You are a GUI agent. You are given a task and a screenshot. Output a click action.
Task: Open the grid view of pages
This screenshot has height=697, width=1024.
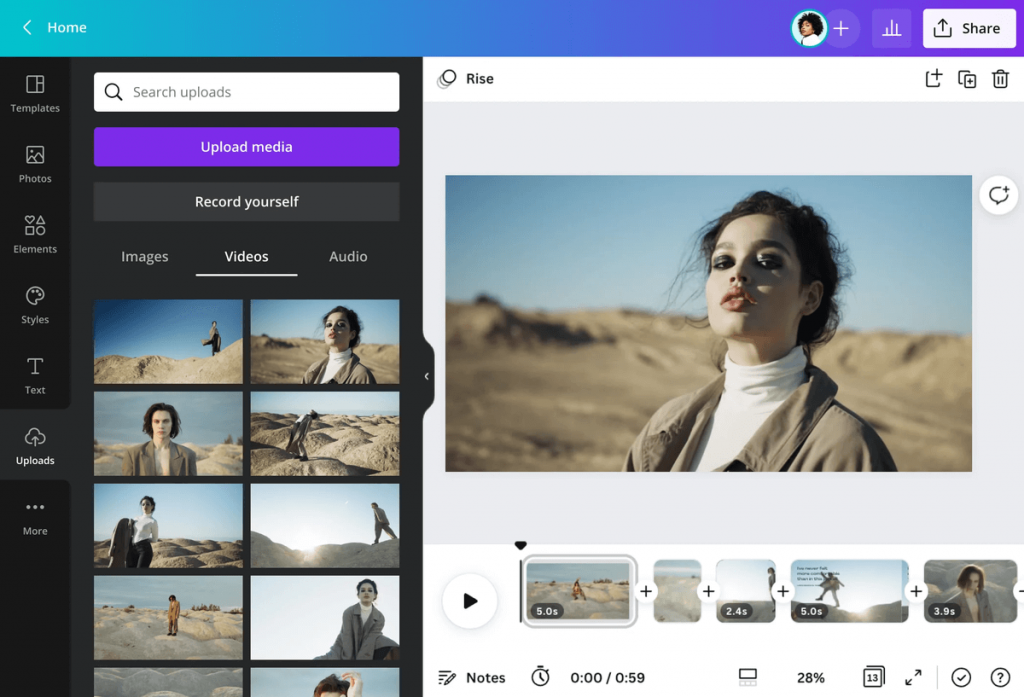[x=873, y=677]
